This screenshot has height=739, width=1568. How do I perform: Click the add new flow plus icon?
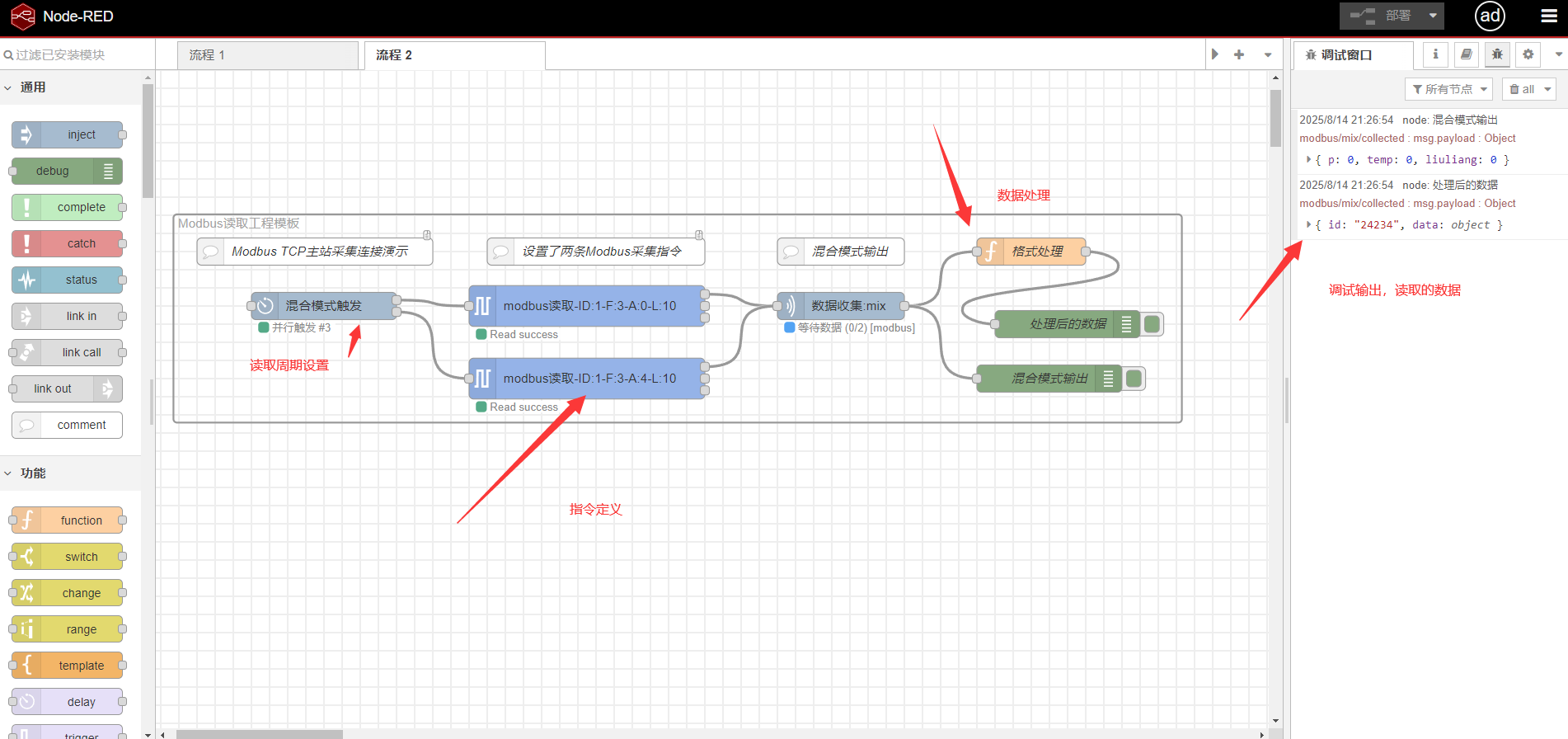(1238, 54)
